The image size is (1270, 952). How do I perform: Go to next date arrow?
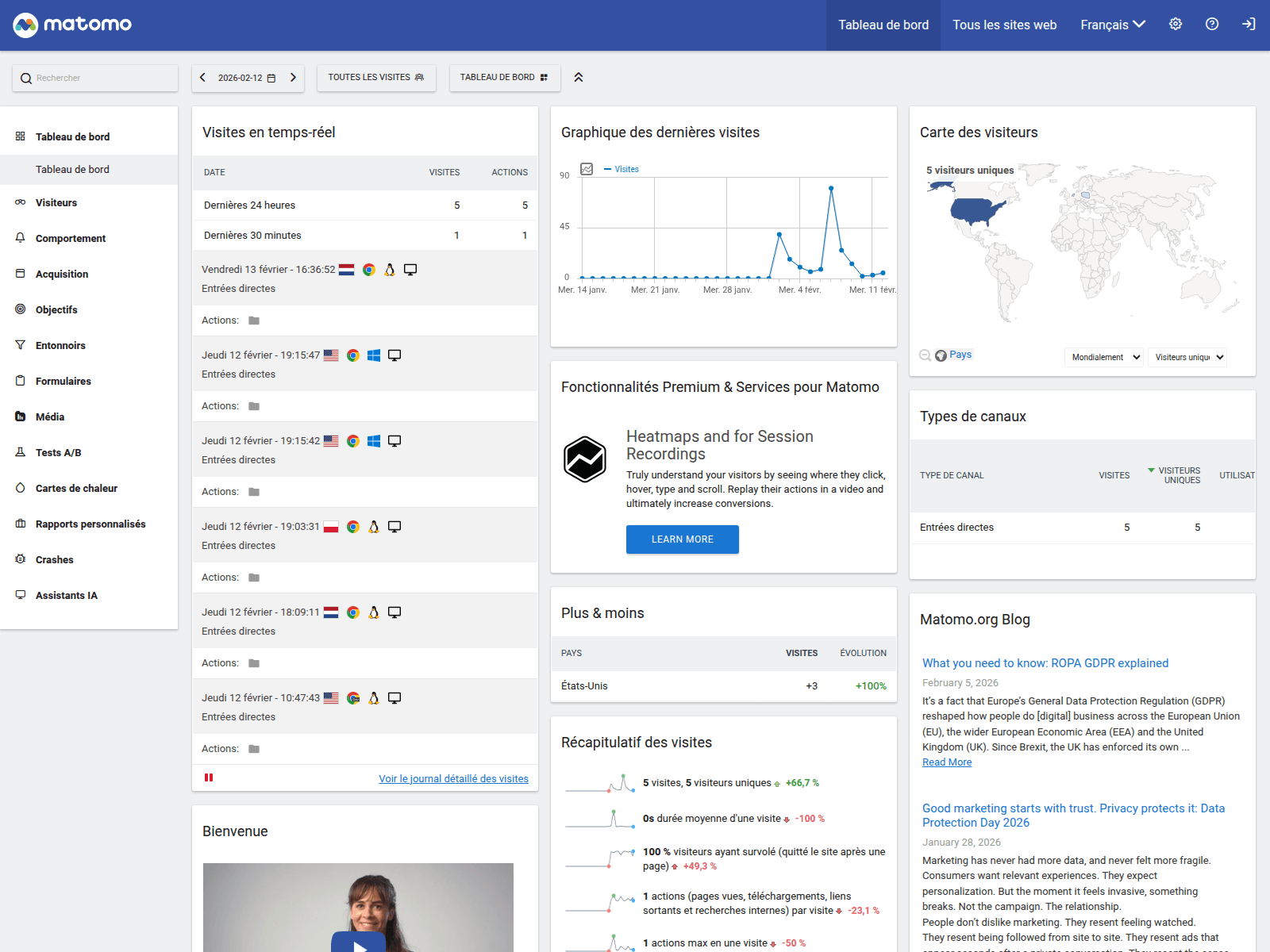click(293, 78)
